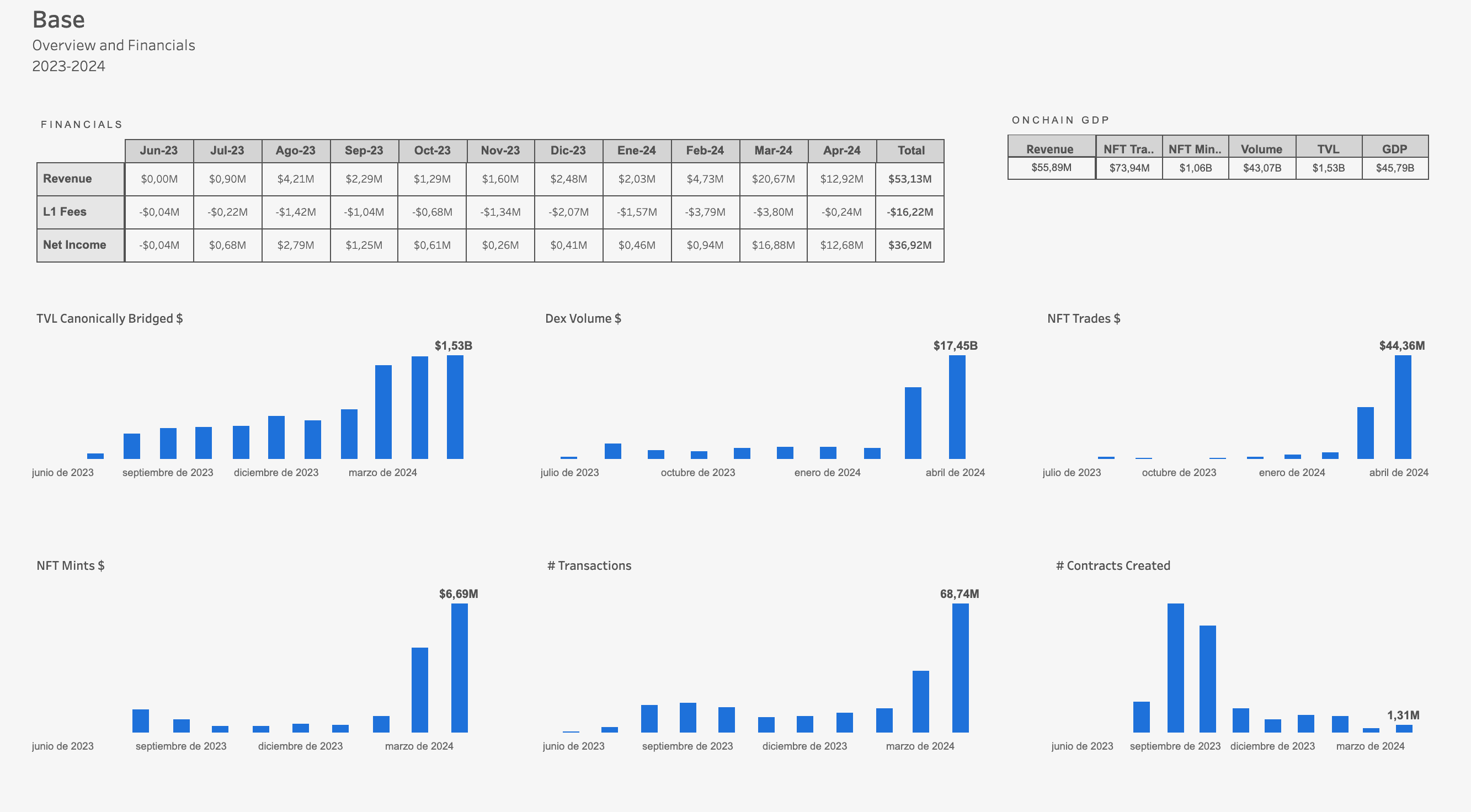
Task: Click 'enero de 2024' axis label in Dex Volume
Action: pos(827,473)
